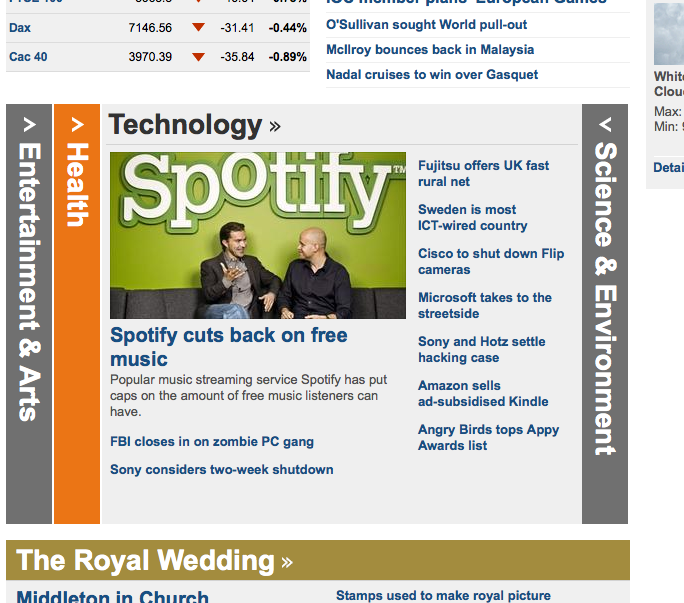This screenshot has height=603, width=684.
Task: Click the Dax percentage change -0.44%
Action: pyautogui.click(x=287, y=28)
